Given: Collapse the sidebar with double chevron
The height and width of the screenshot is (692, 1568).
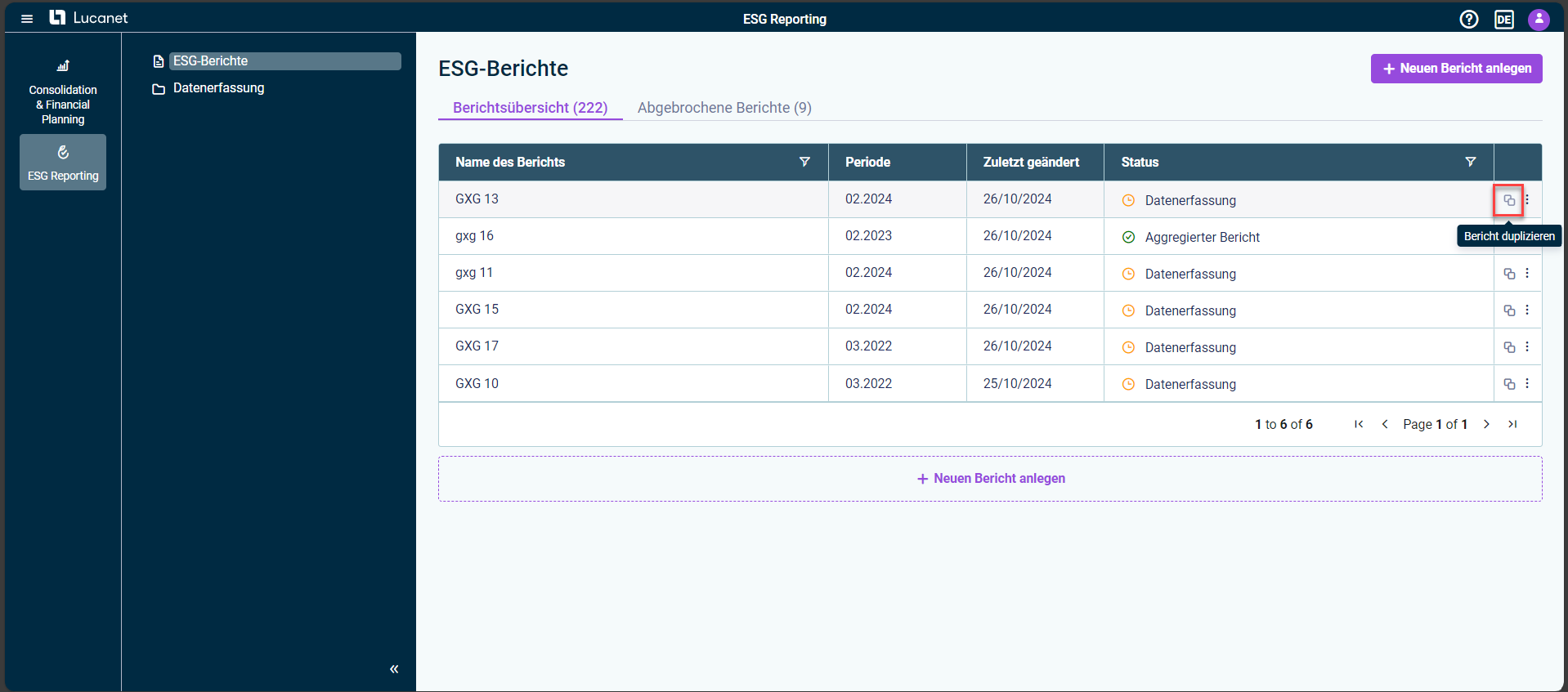Looking at the screenshot, I should 394,669.
